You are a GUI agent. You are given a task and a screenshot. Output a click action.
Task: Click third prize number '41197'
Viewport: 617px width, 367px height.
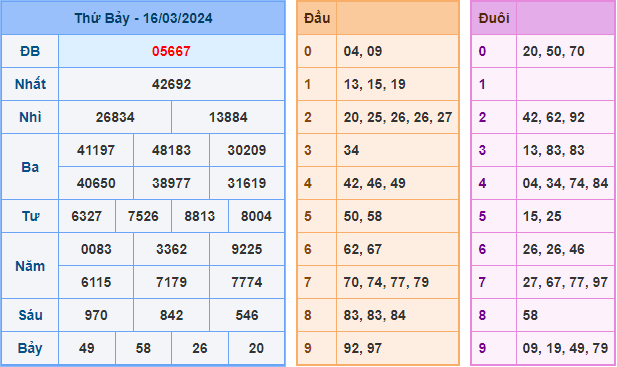coord(96,150)
